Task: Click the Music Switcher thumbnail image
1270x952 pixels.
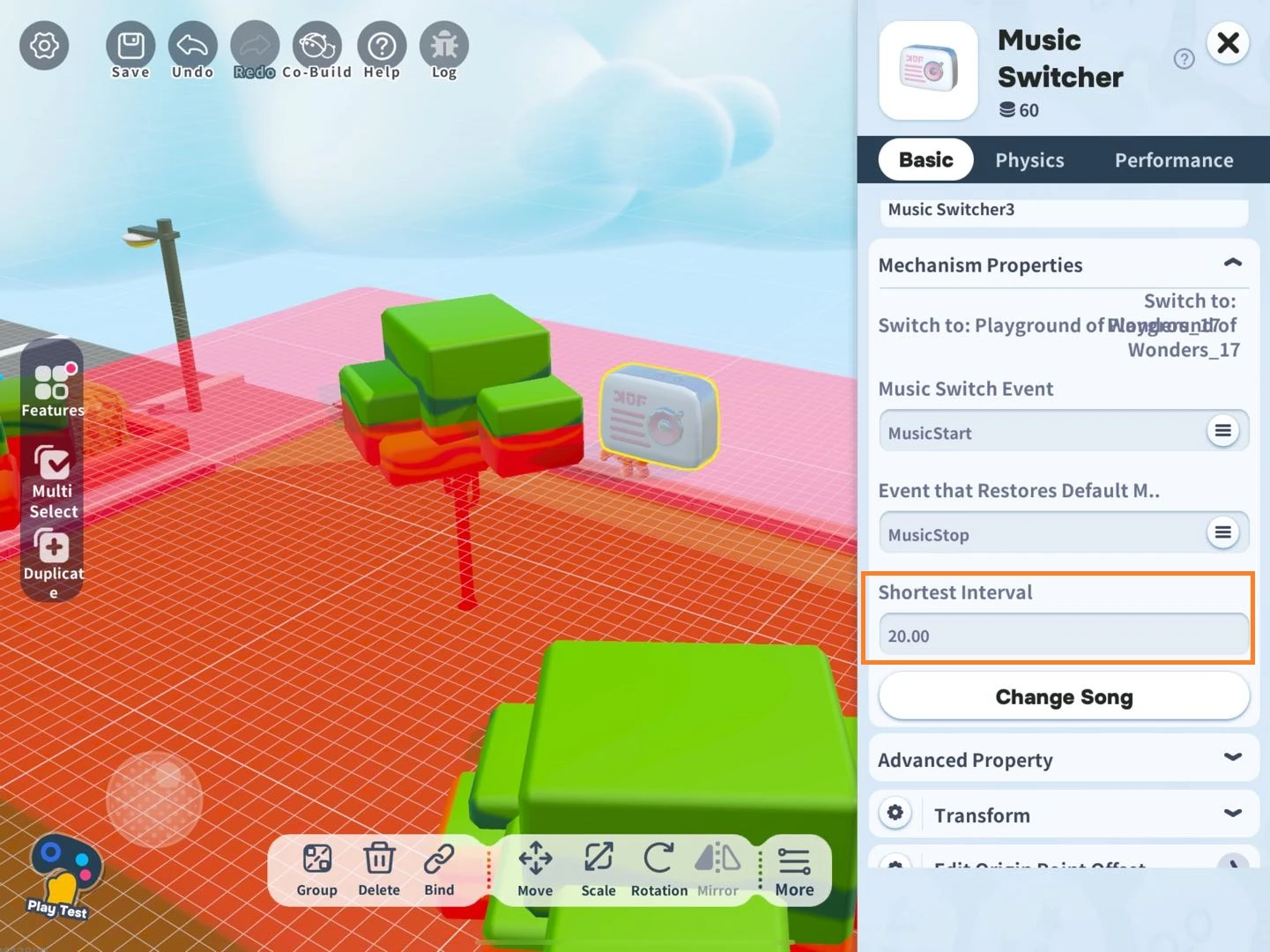Action: [929, 71]
